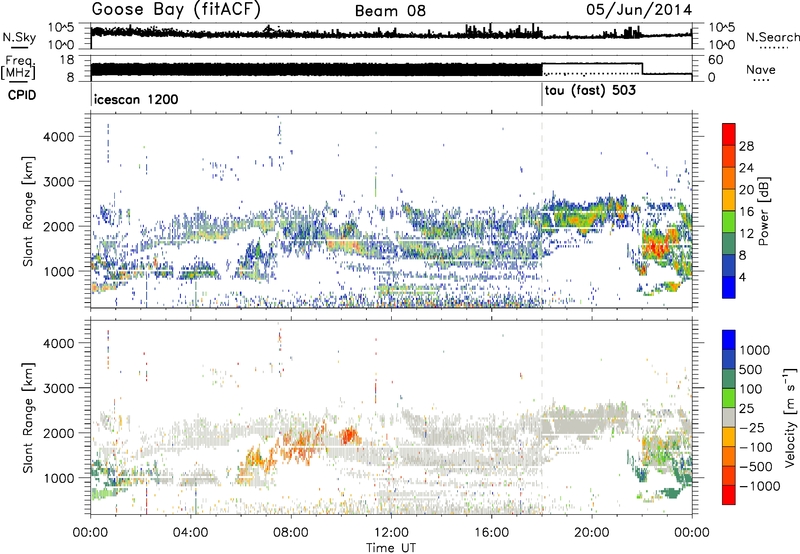The image size is (800, 554).
Task: Click the 'Time UT' axis label
Action: 391,548
